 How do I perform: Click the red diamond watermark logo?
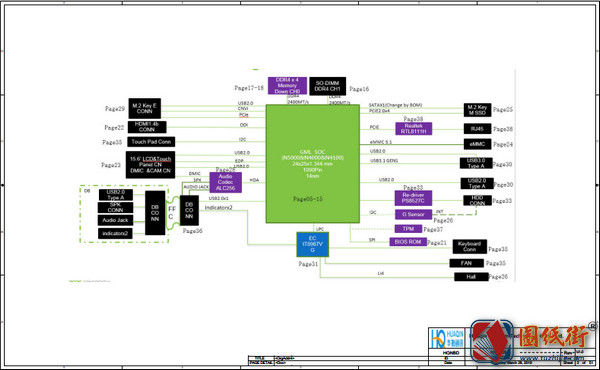point(492,341)
